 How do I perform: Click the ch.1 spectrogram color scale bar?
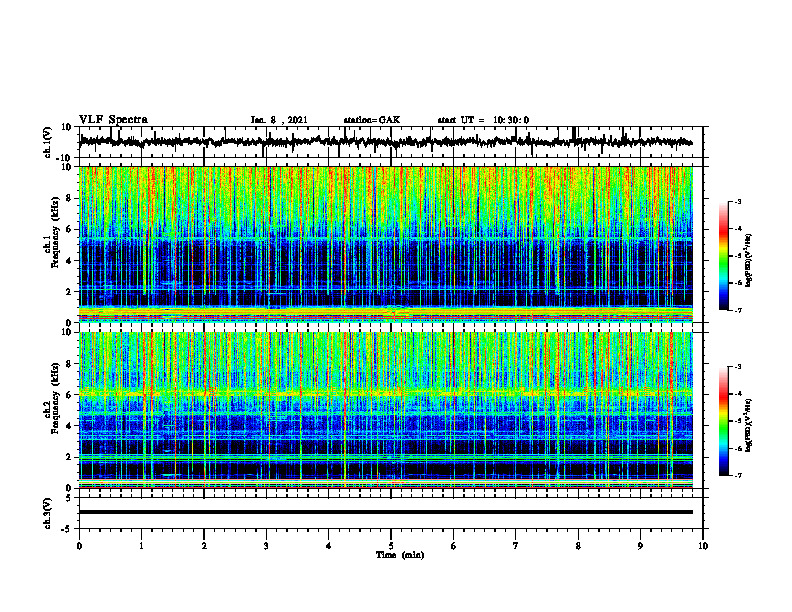[723, 256]
